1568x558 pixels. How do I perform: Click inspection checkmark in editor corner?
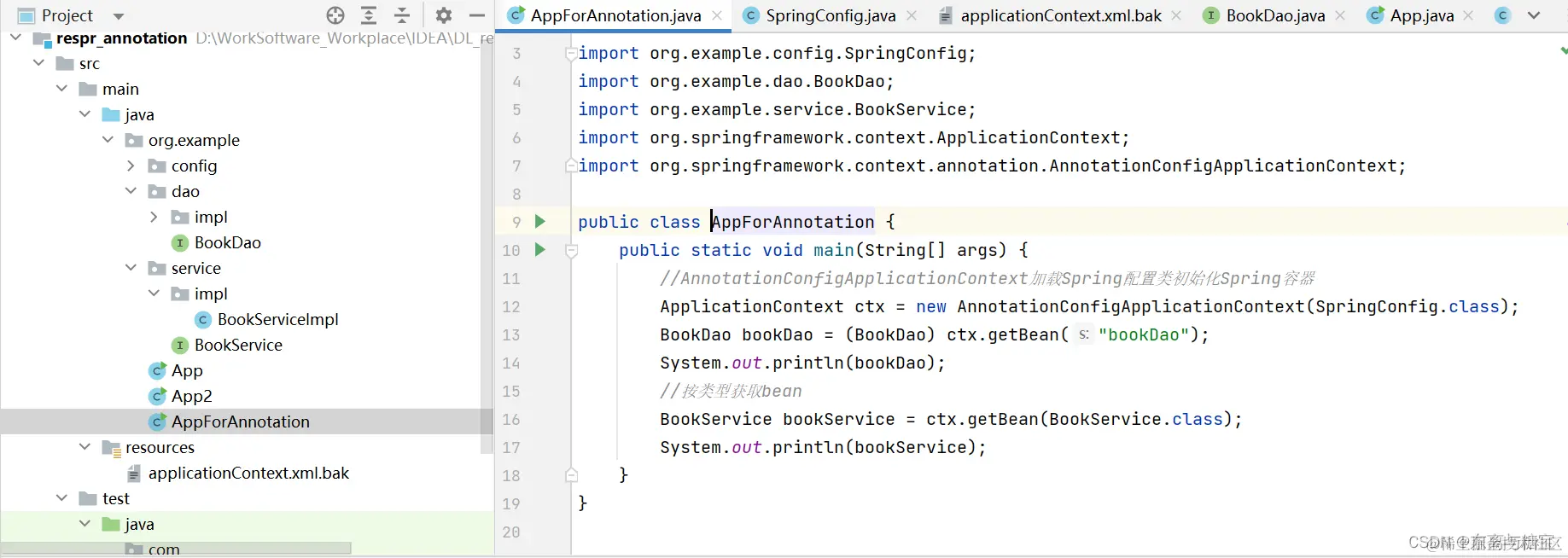point(1564,51)
